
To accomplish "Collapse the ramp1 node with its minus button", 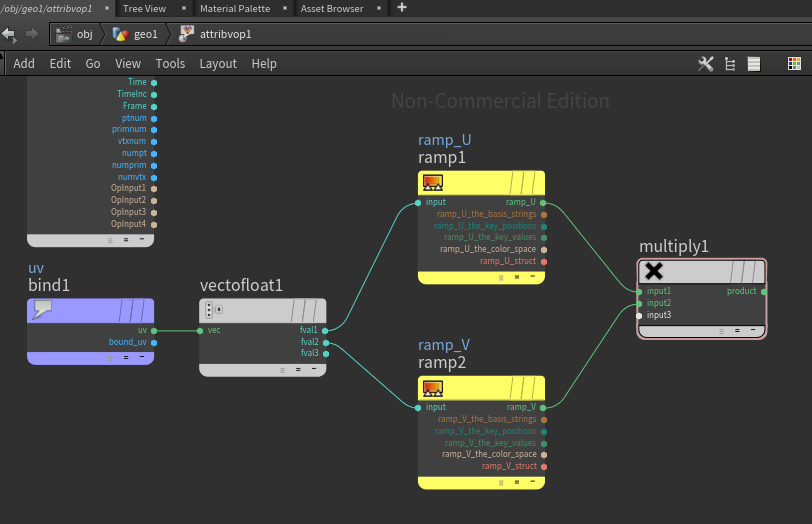I will point(532,277).
